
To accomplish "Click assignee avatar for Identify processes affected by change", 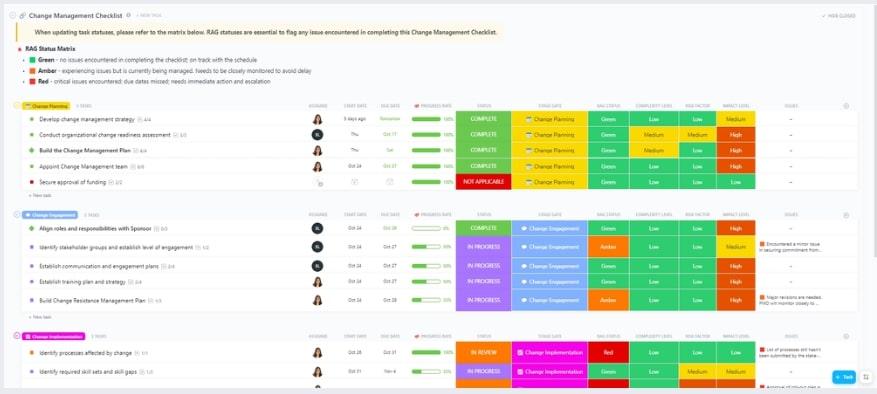I will (x=318, y=353).
